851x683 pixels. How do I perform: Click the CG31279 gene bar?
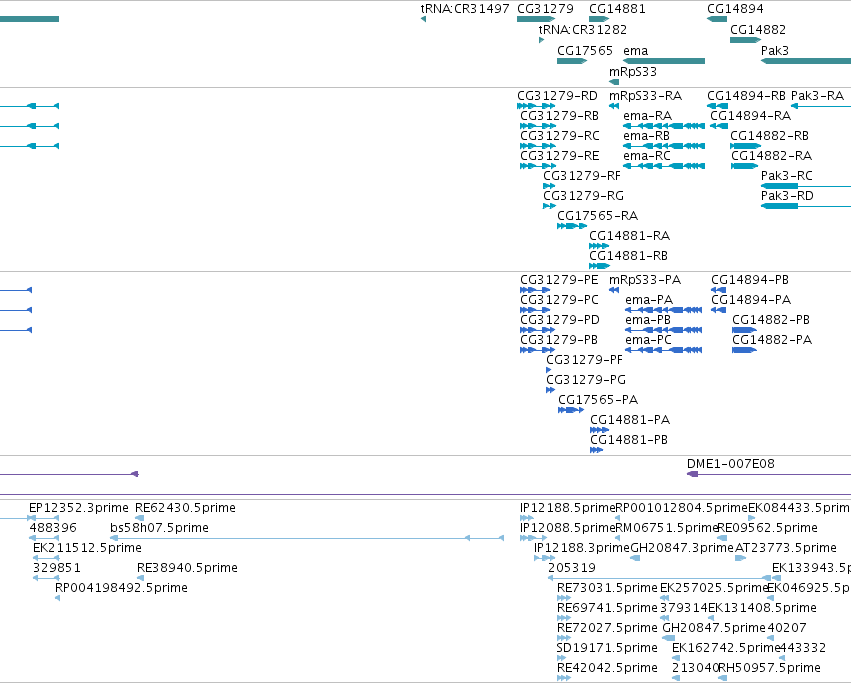[x=536, y=19]
